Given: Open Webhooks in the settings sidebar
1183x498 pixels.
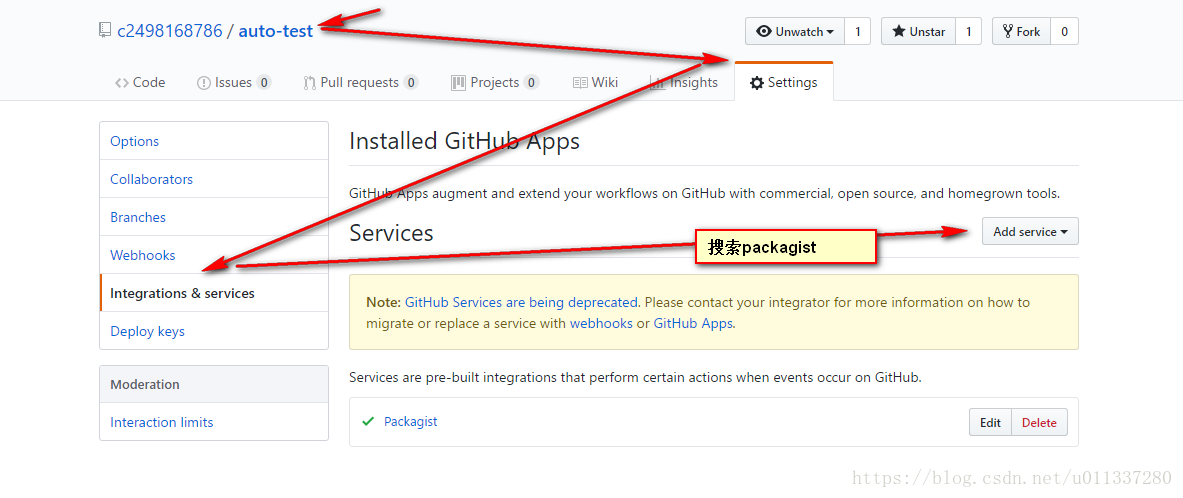Looking at the screenshot, I should coord(214,255).
